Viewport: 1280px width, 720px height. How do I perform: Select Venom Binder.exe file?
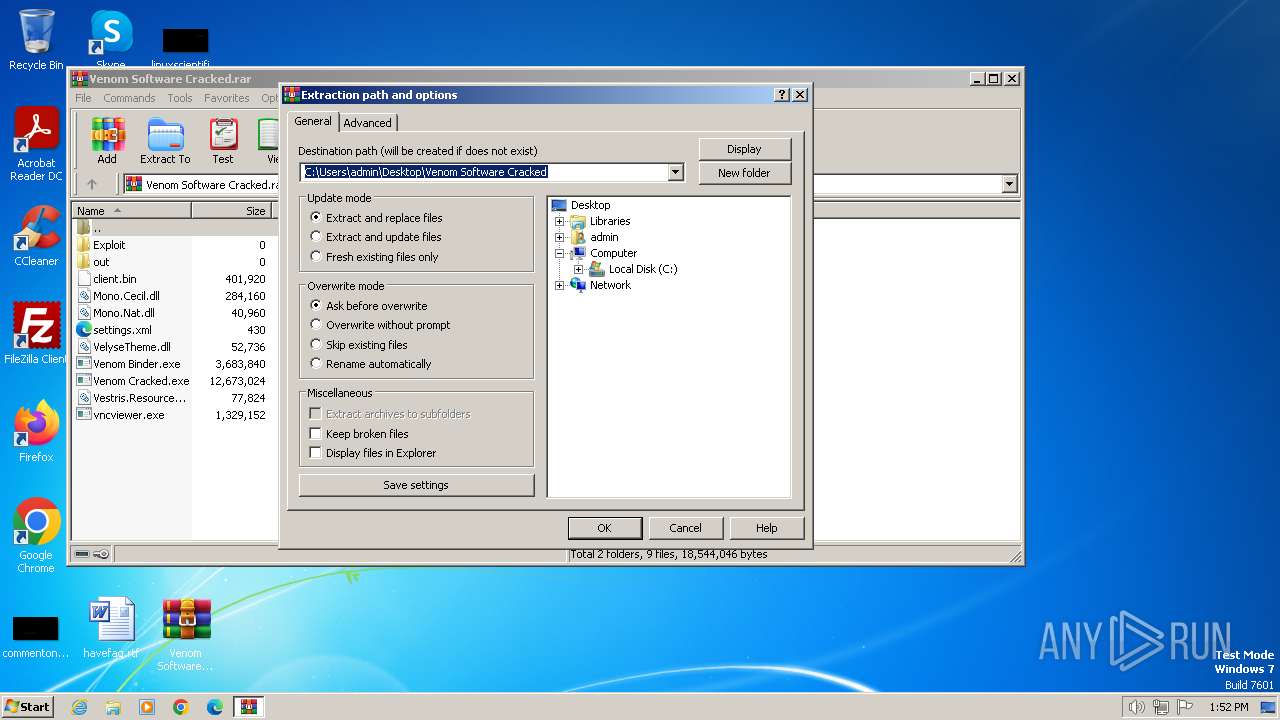pos(136,364)
